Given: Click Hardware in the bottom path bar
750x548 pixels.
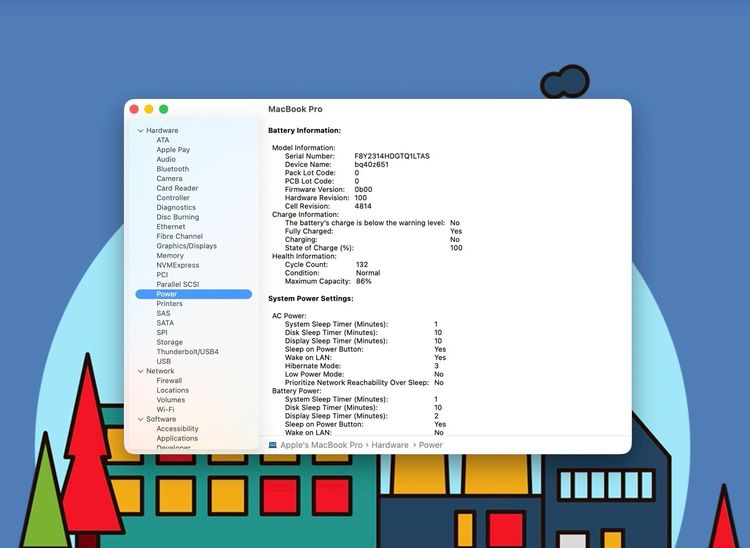Looking at the screenshot, I should click(391, 445).
